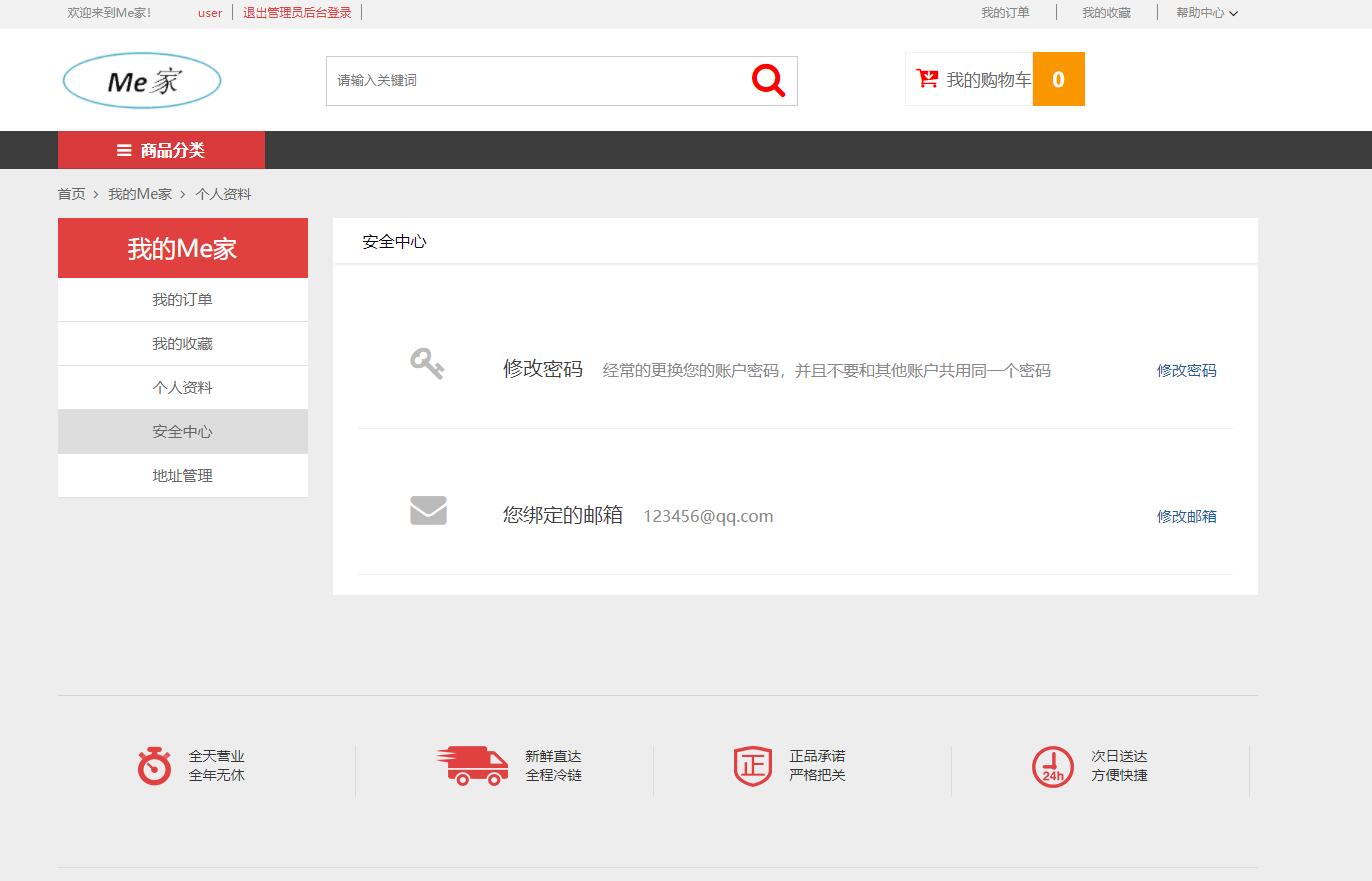Click the keyword search input field
The width and height of the screenshot is (1372, 881).
[530, 80]
